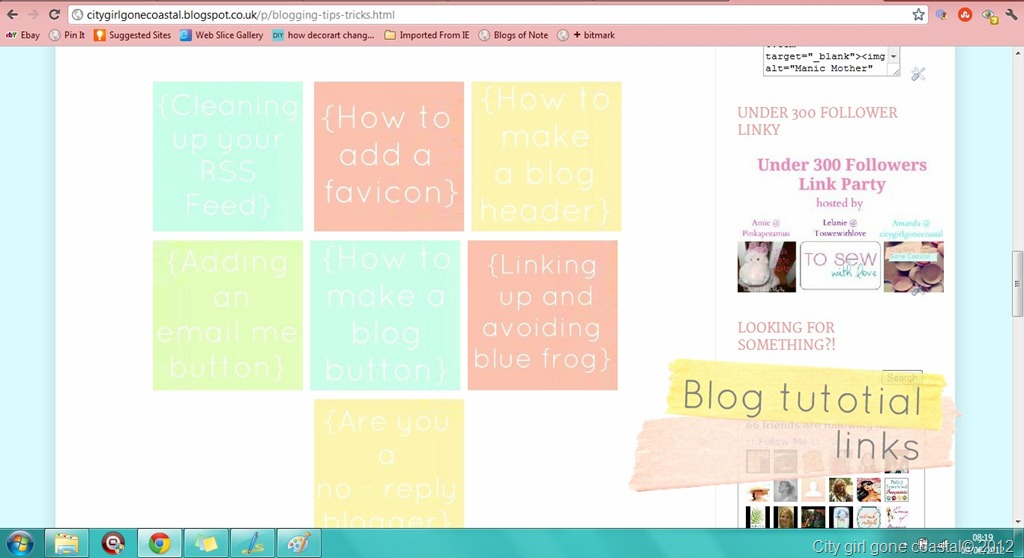
Task: Reload the page with refresh icon
Action: [x=54, y=14]
